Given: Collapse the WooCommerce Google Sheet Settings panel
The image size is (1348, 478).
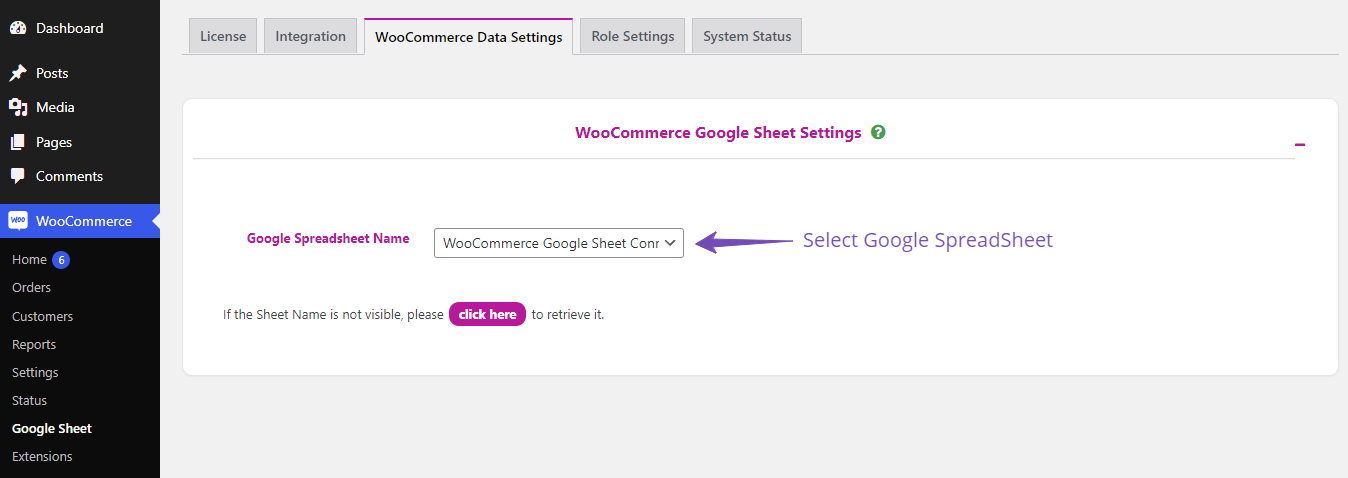Looking at the screenshot, I should tap(1300, 145).
